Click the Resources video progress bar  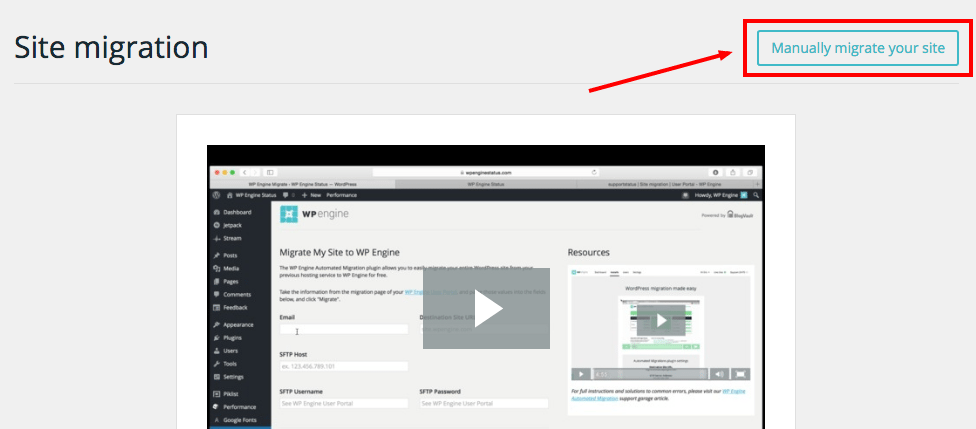(x=650, y=374)
